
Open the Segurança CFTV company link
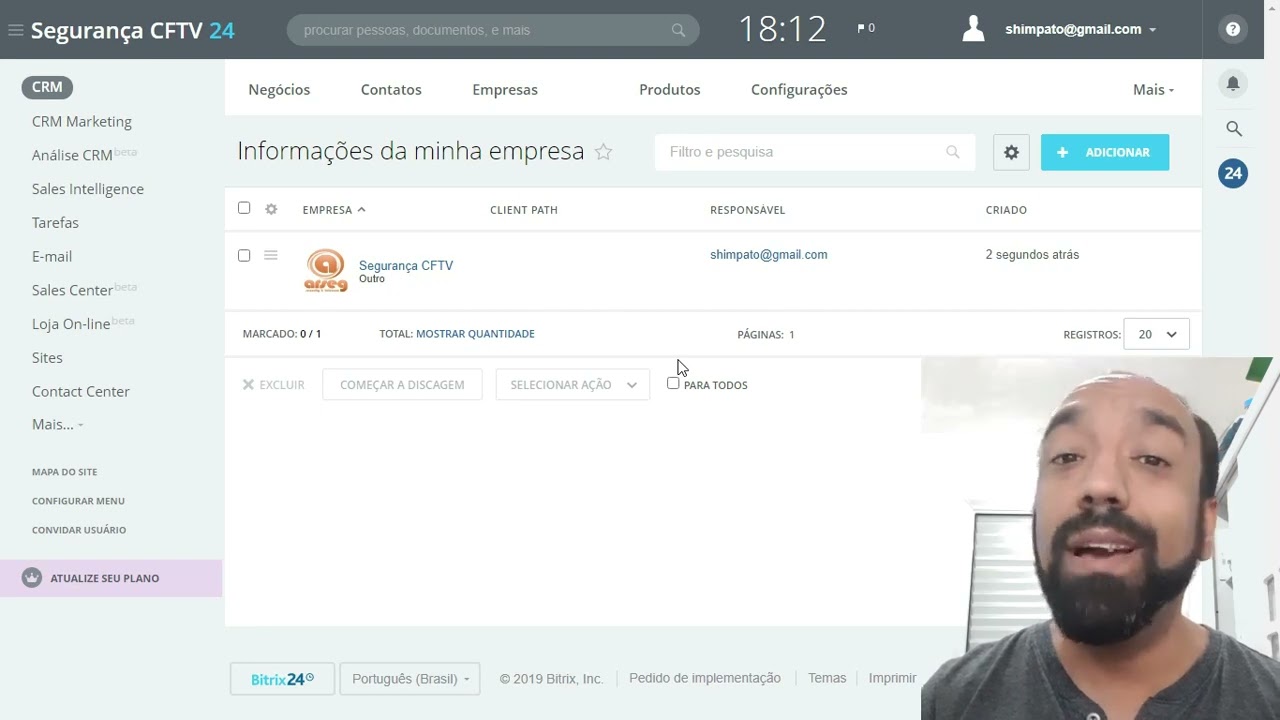(406, 265)
